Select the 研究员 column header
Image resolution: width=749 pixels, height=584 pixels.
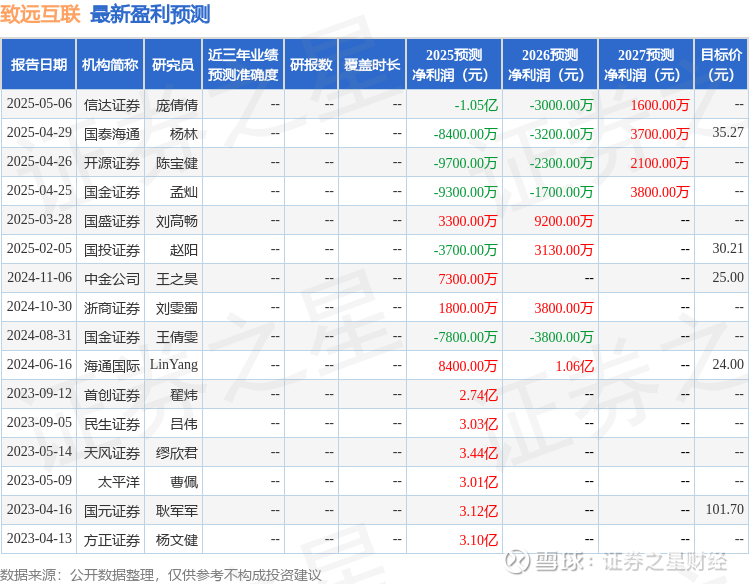(x=173, y=64)
